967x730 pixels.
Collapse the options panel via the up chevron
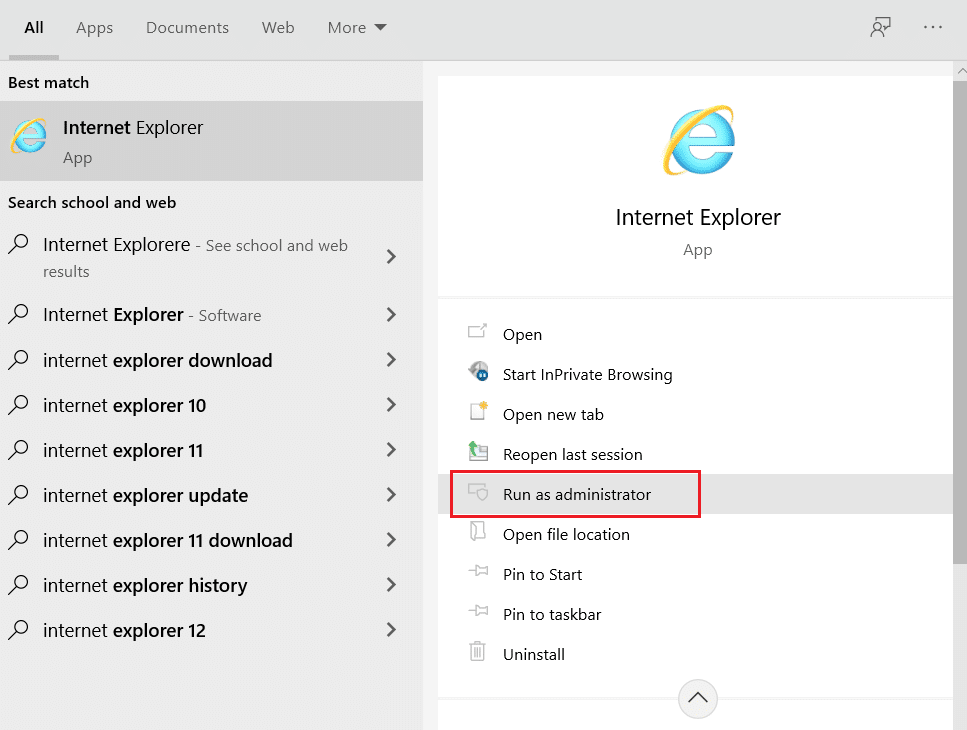[x=697, y=698]
